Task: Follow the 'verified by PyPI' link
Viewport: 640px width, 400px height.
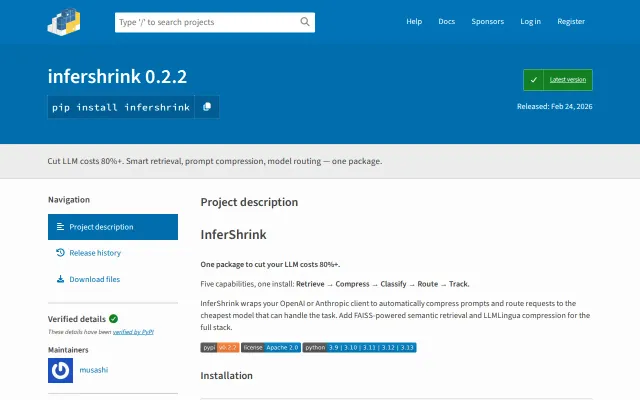Action: [133, 332]
